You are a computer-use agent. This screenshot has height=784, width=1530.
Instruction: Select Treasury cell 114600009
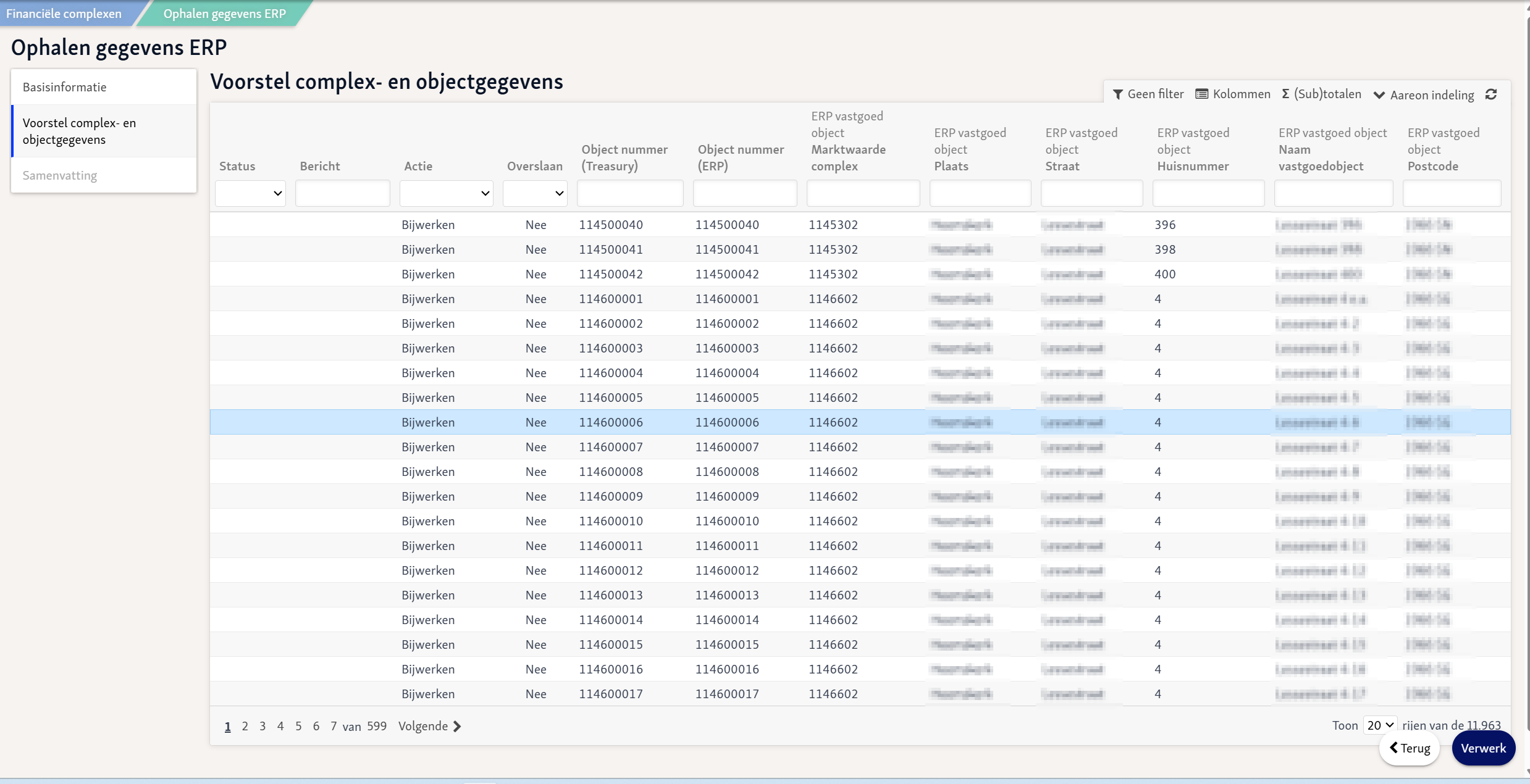(x=611, y=496)
